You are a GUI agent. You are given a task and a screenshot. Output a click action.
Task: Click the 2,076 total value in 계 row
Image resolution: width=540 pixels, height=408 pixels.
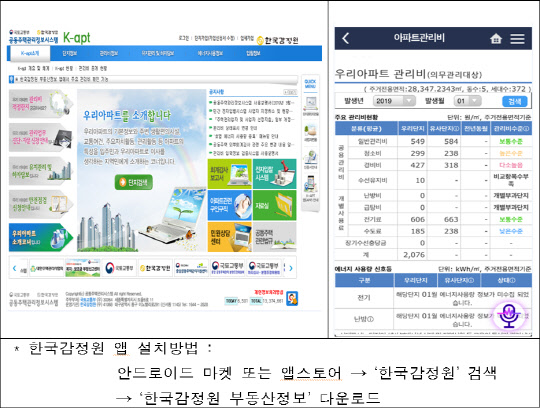pos(414,255)
